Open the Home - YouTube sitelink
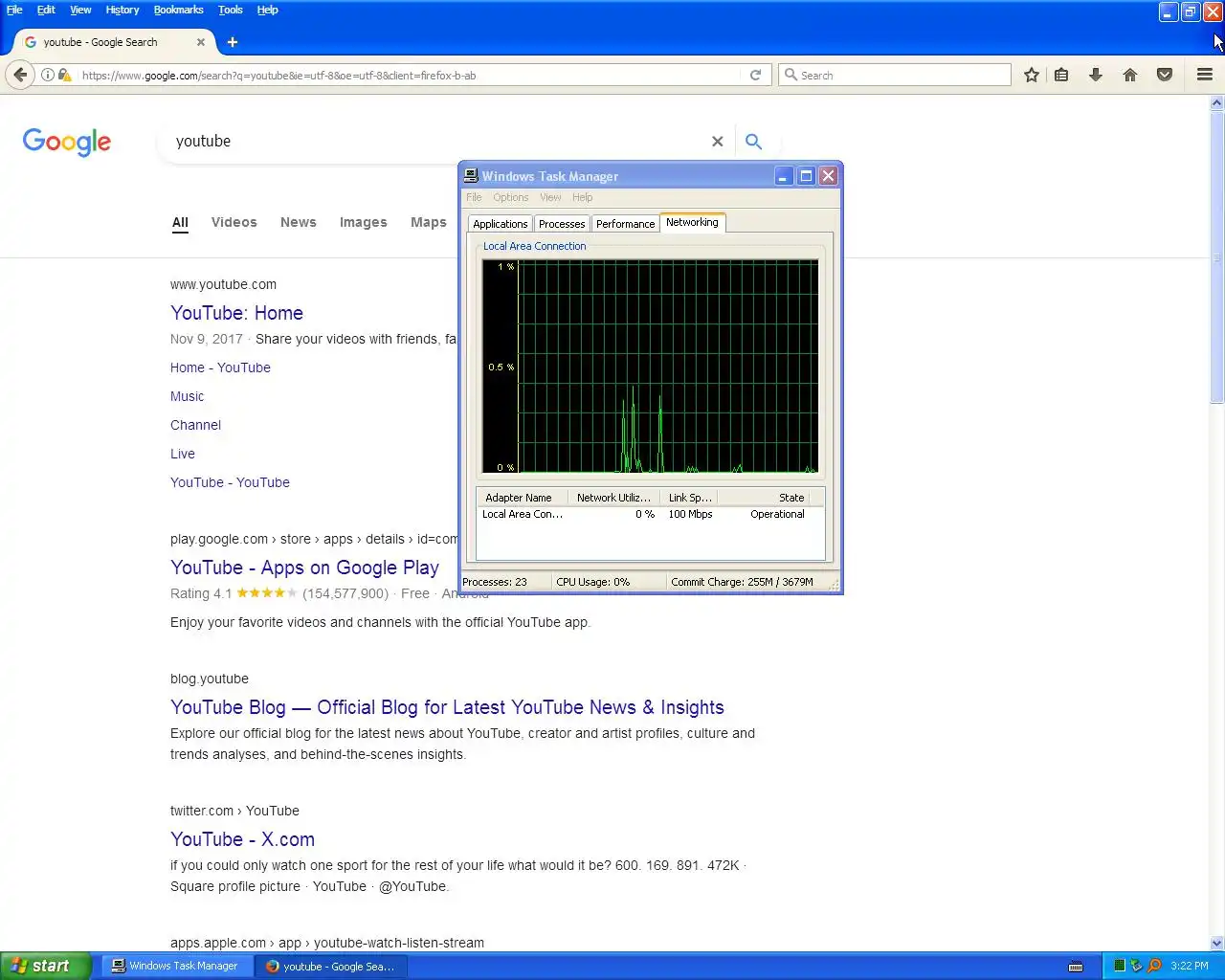 [220, 367]
